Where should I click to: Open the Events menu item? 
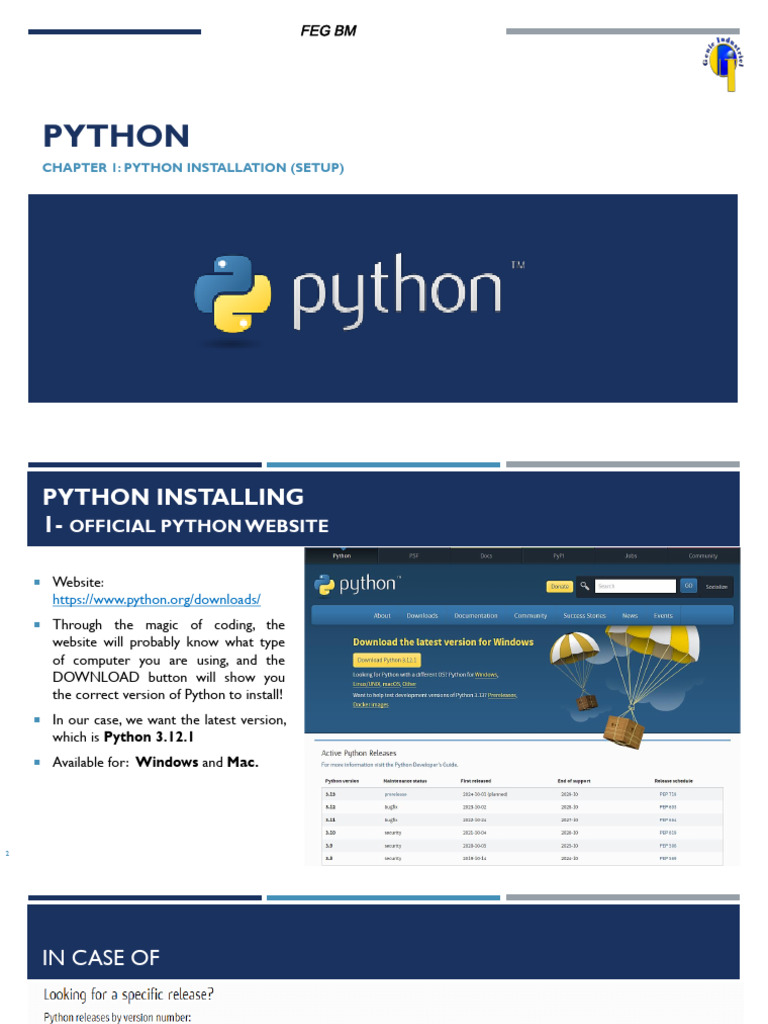pyautogui.click(x=663, y=615)
